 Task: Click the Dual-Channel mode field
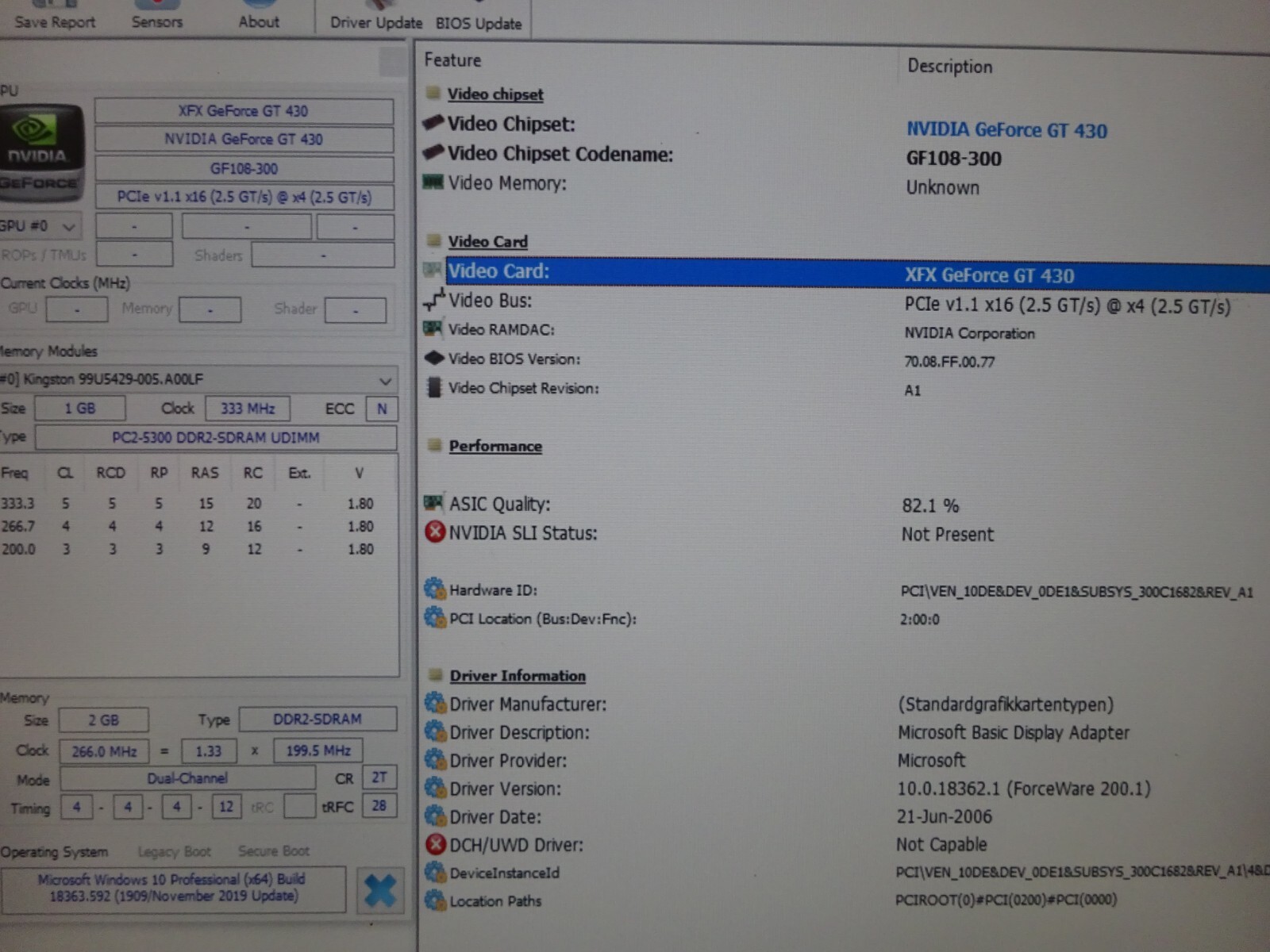click(187, 778)
